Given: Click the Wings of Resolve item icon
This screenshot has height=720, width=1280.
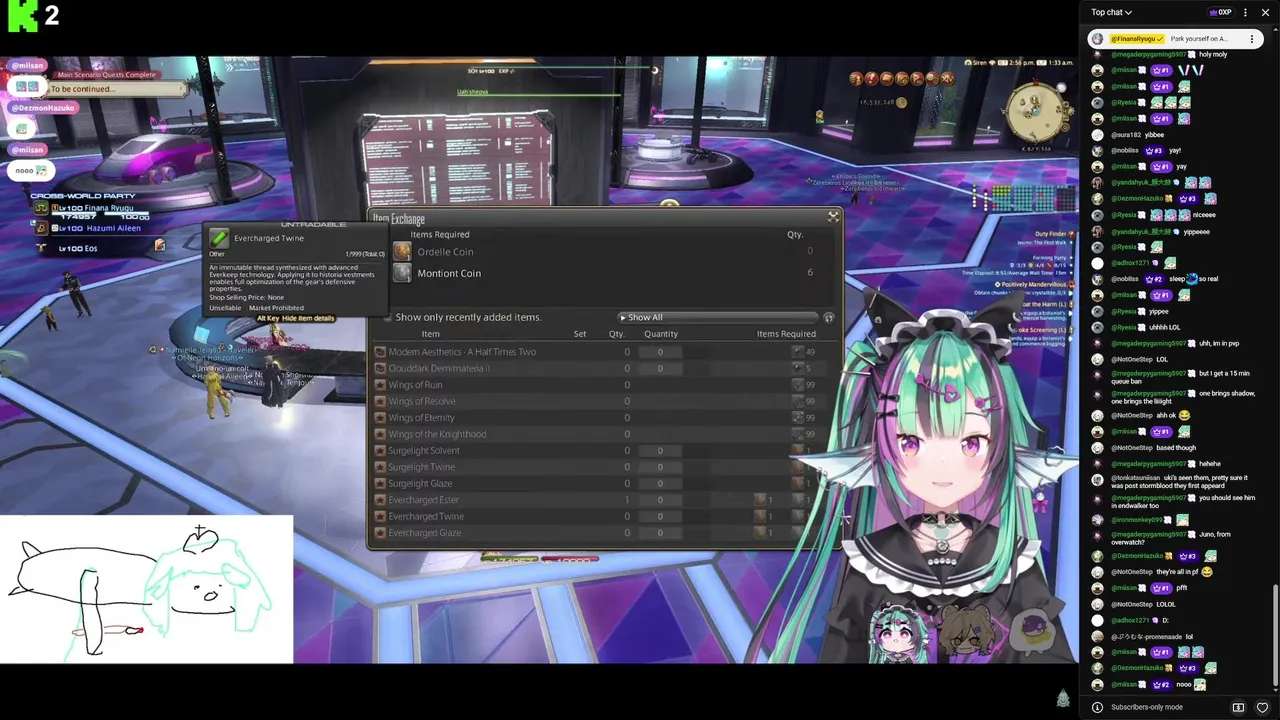Looking at the screenshot, I should click(x=380, y=401).
